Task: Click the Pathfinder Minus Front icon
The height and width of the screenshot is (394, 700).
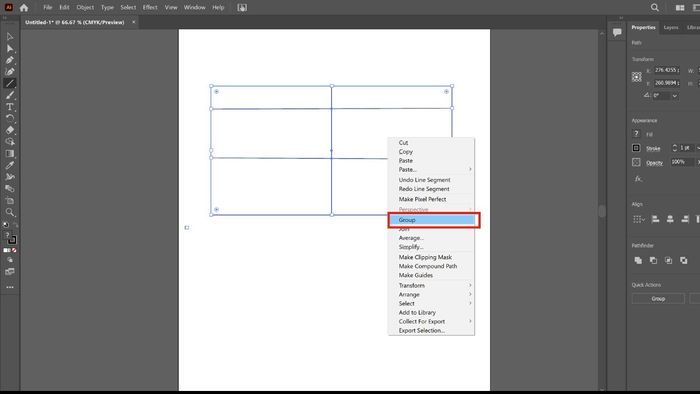Action: pos(653,260)
